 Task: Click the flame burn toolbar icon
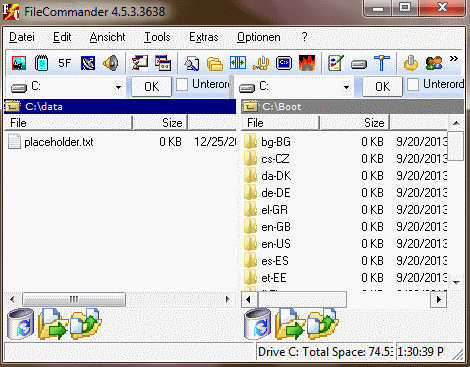307,63
